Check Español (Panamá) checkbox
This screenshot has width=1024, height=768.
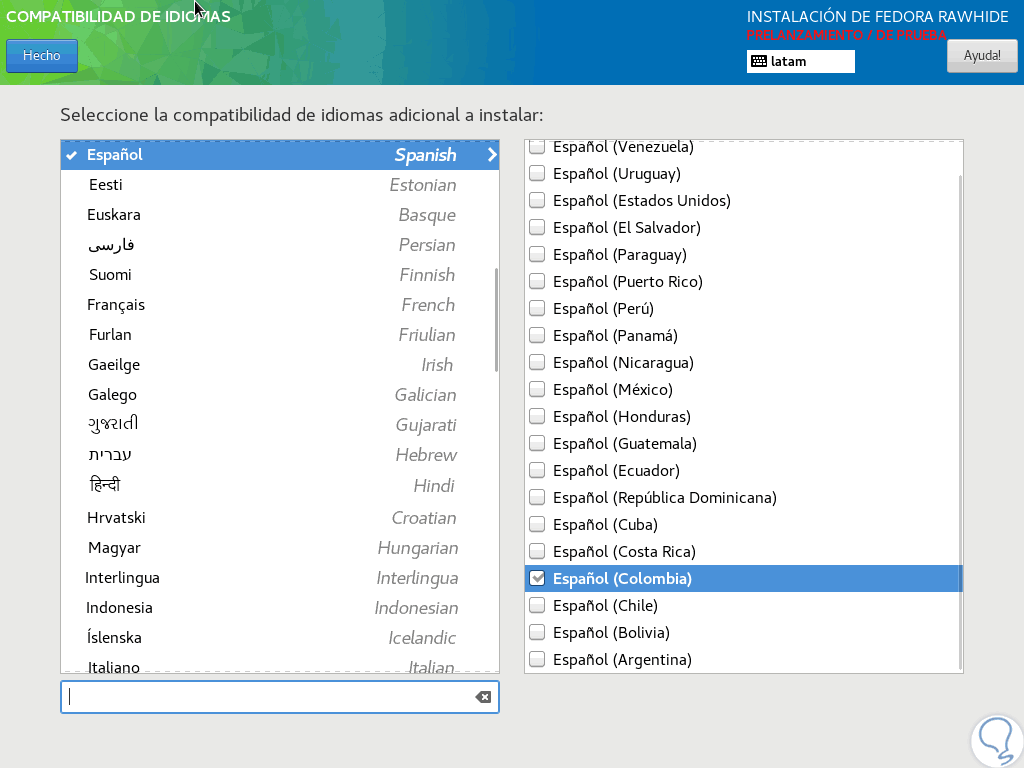point(537,336)
